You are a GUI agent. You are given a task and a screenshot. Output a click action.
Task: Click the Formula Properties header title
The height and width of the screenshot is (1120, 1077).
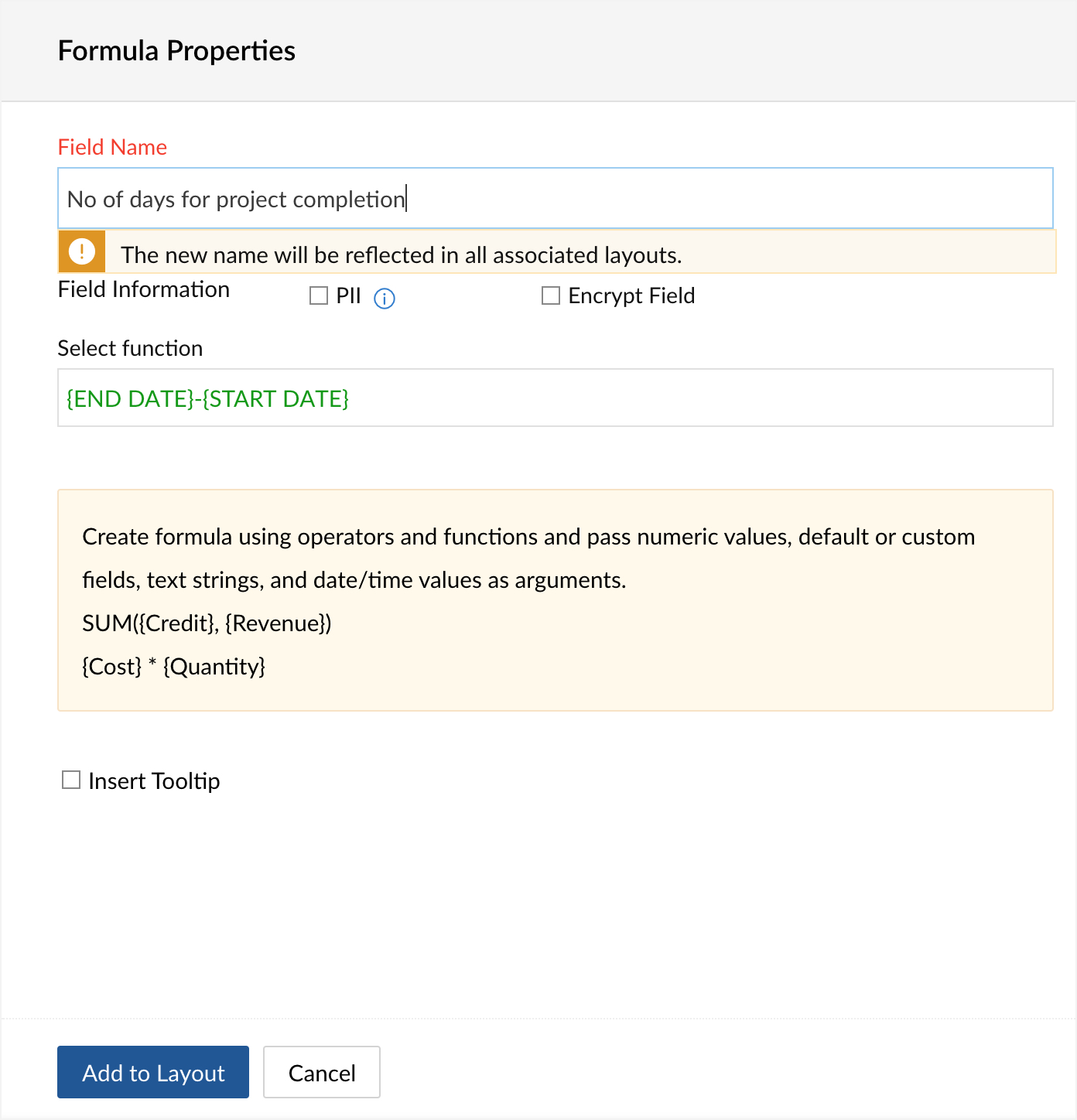pyautogui.click(x=176, y=51)
